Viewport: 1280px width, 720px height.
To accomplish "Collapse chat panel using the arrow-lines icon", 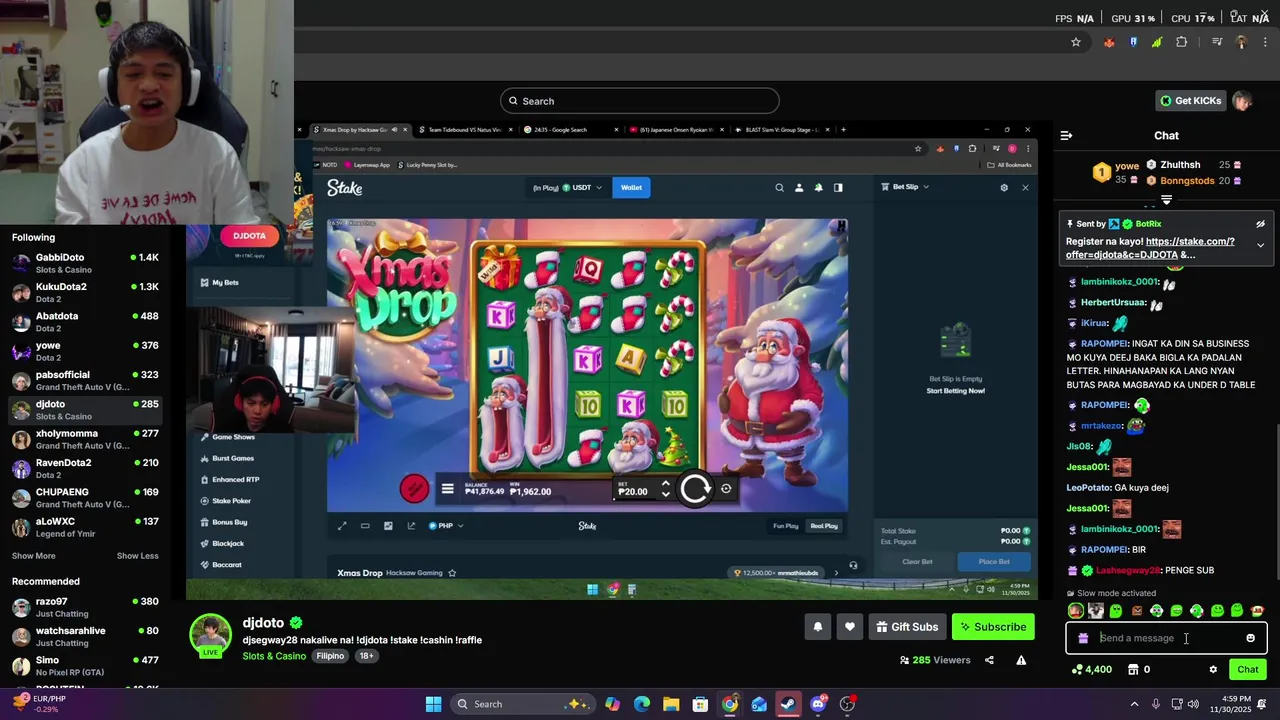I will 1066,135.
